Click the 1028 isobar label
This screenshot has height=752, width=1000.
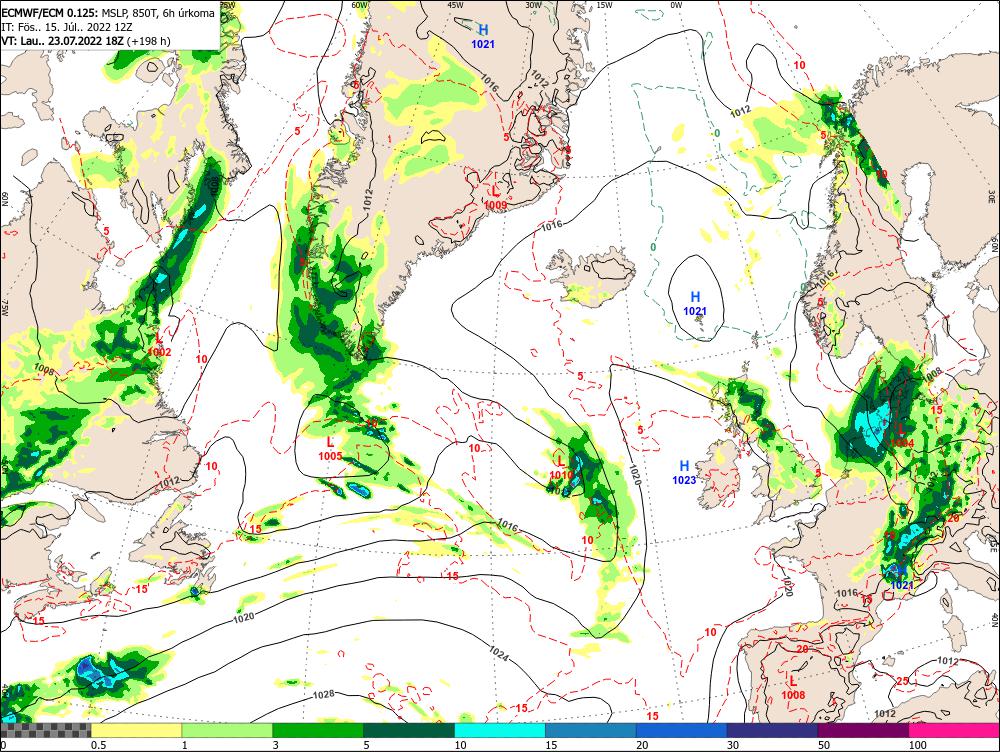tap(324, 694)
